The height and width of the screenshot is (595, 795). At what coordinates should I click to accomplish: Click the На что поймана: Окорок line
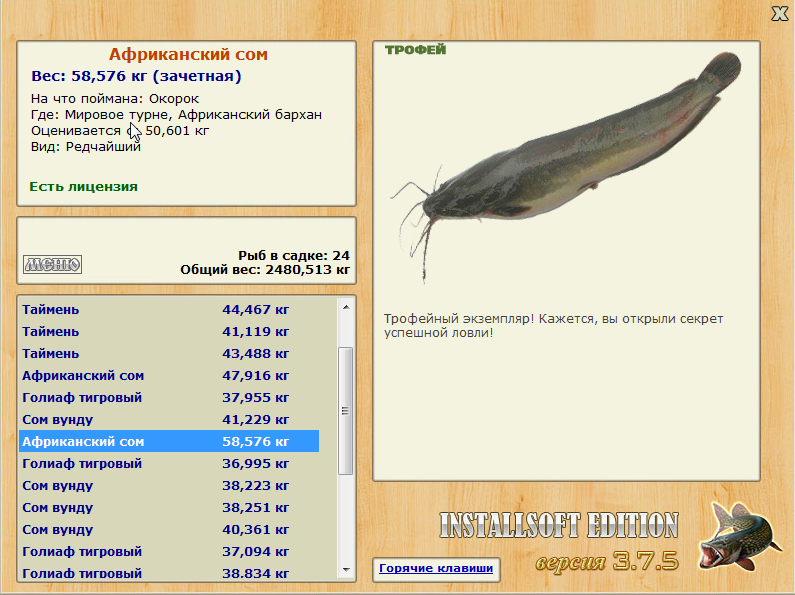coord(115,99)
